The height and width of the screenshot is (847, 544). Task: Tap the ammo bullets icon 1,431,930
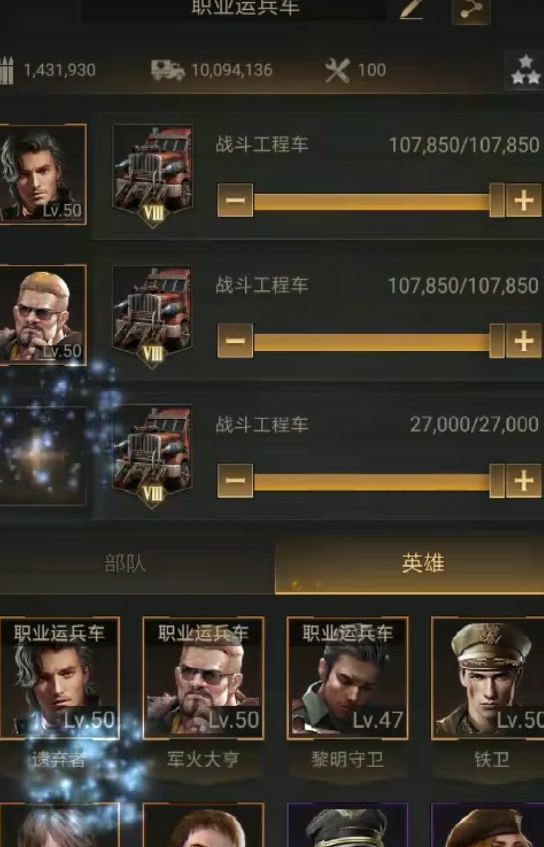coord(6,70)
